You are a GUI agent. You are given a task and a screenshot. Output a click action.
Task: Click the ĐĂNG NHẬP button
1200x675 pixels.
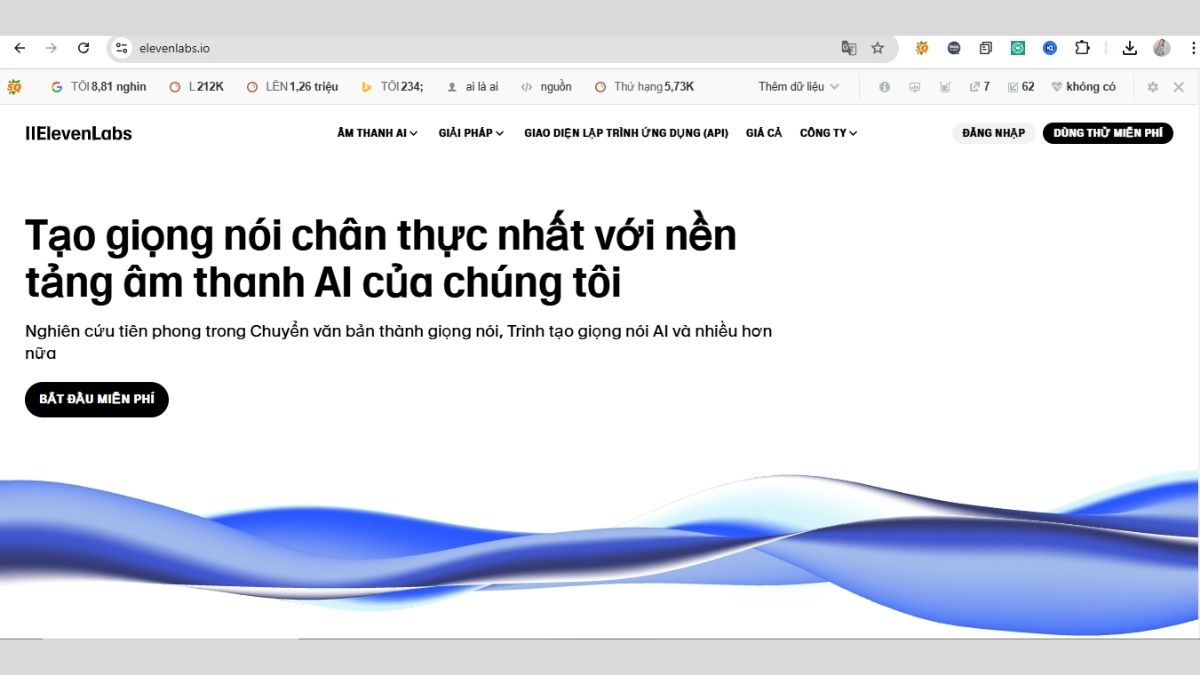993,133
